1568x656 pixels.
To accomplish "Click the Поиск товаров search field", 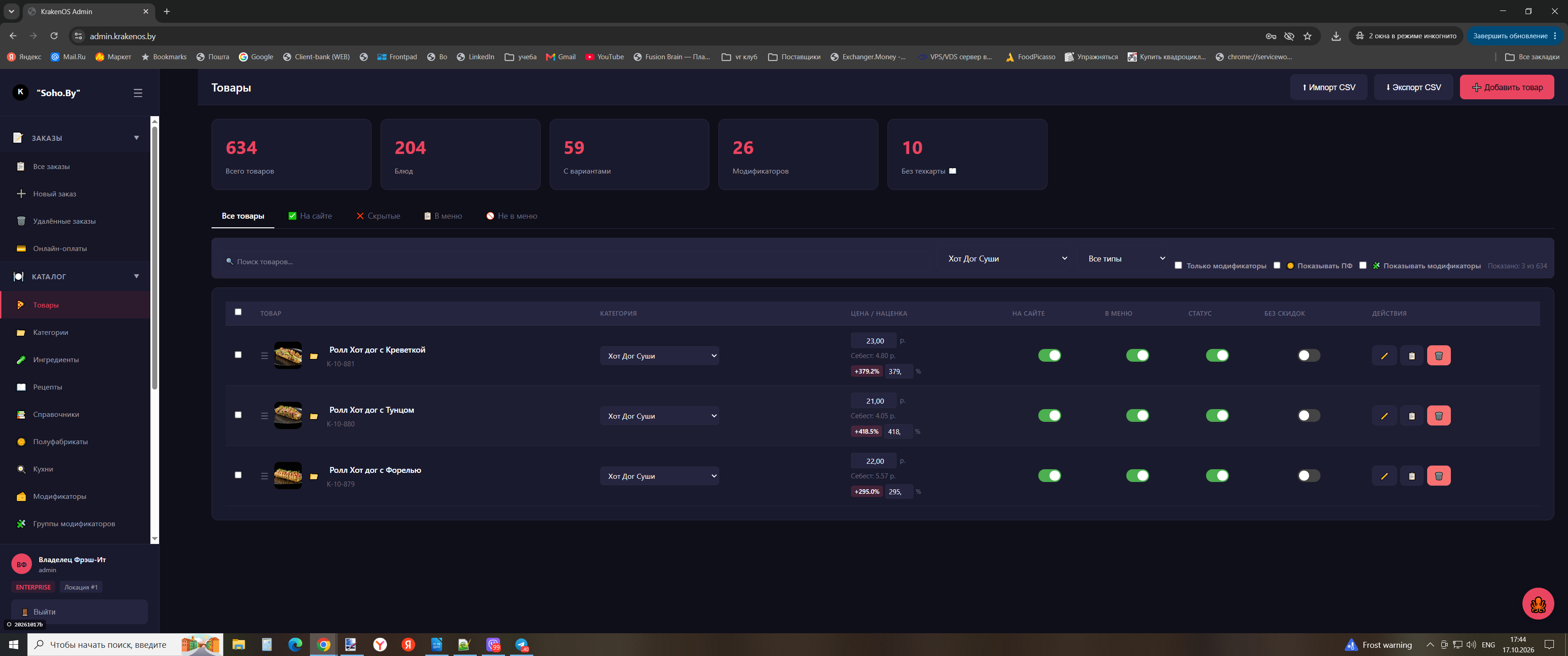I will click(575, 261).
